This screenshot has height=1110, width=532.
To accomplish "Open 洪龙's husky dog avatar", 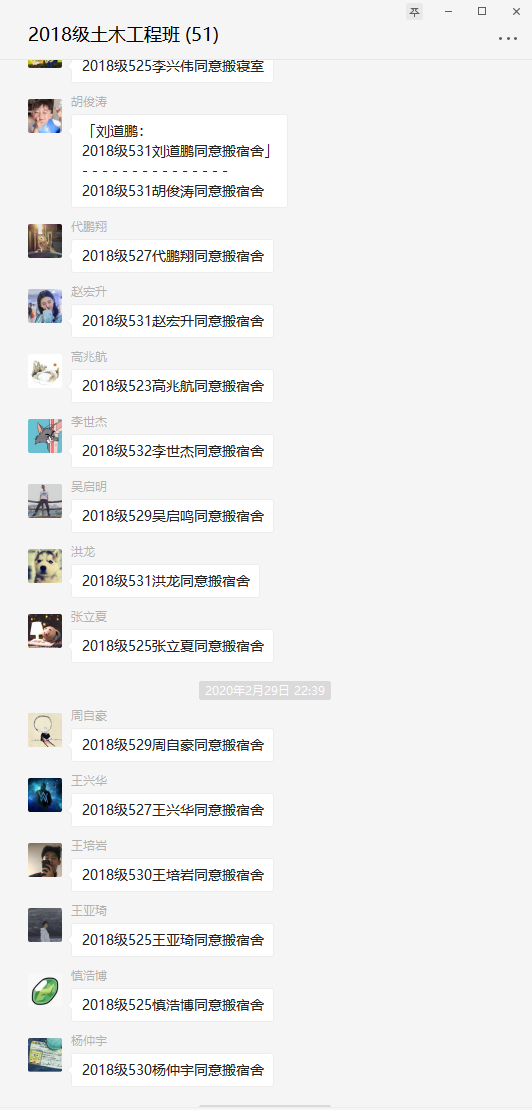I will point(45,566).
